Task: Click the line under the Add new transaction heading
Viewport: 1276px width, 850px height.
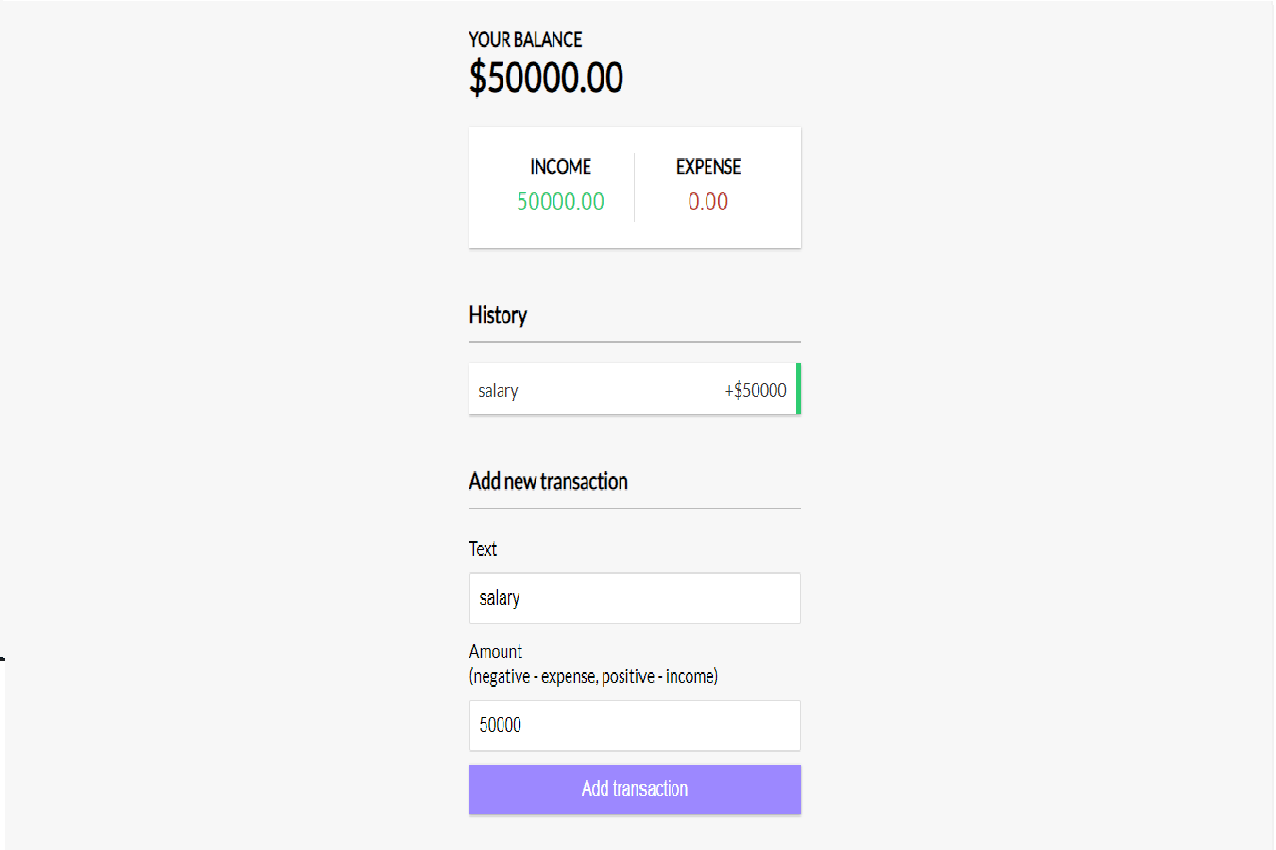Action: [x=634, y=508]
